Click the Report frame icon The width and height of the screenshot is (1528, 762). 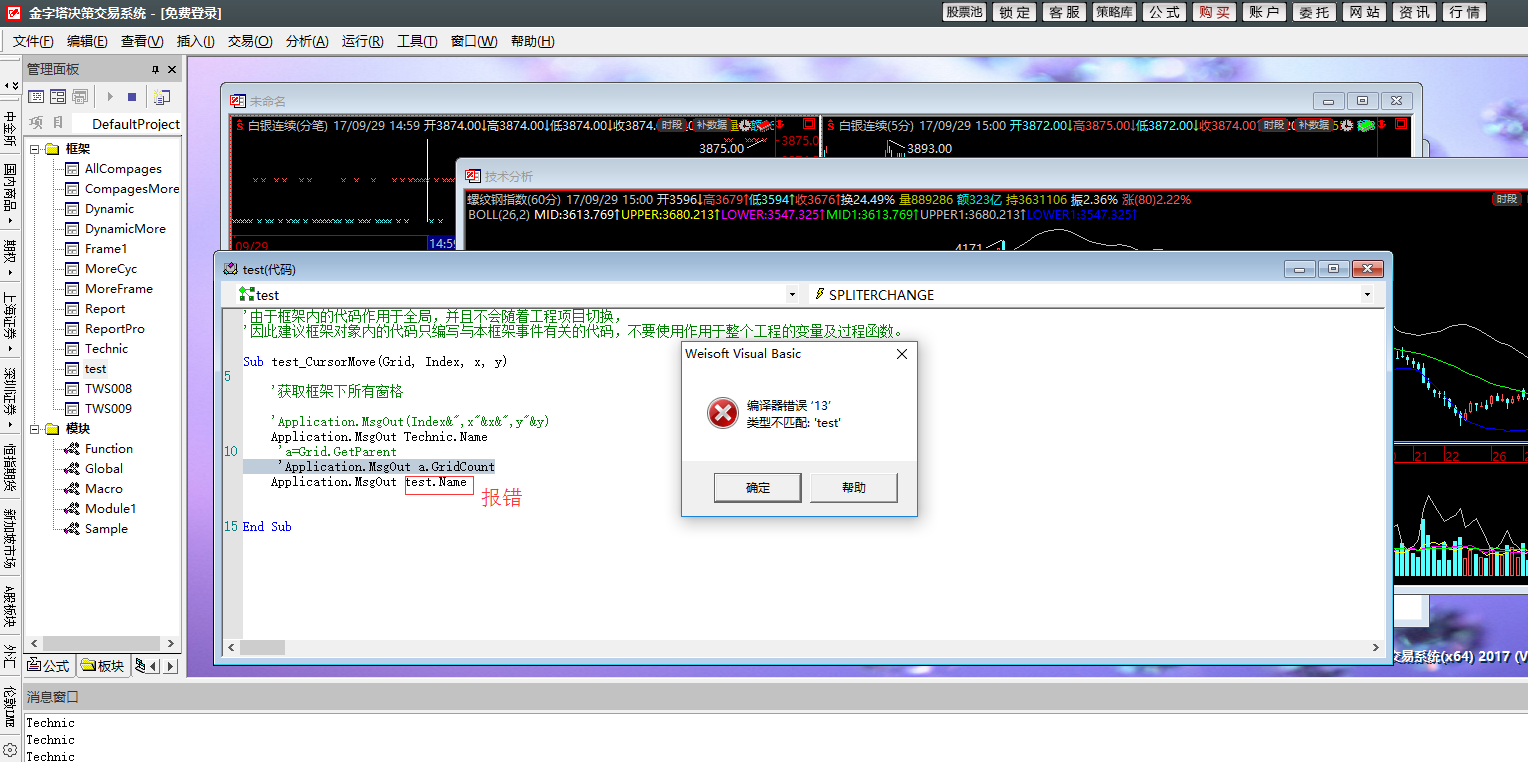click(72, 309)
